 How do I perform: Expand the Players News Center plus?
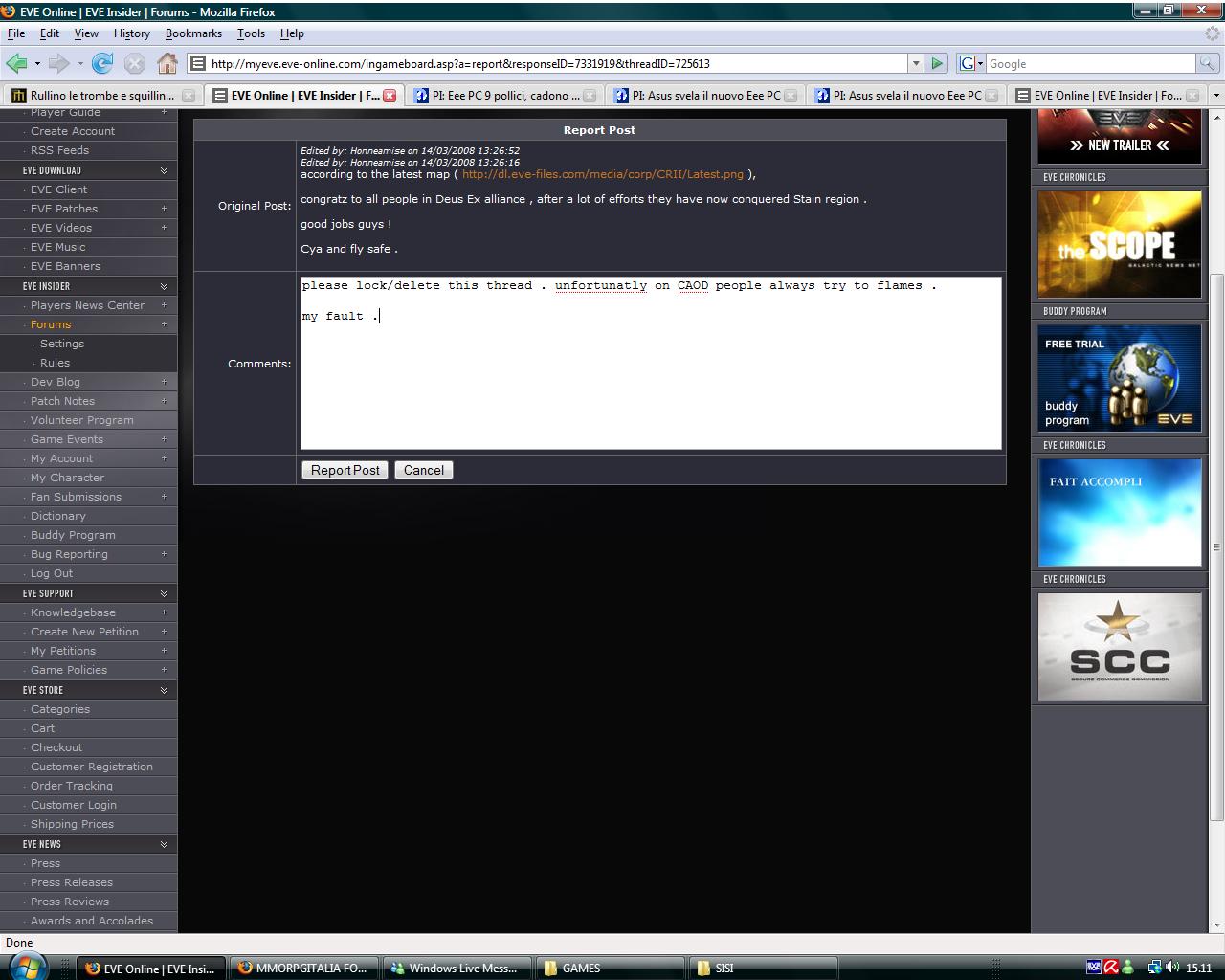(164, 305)
